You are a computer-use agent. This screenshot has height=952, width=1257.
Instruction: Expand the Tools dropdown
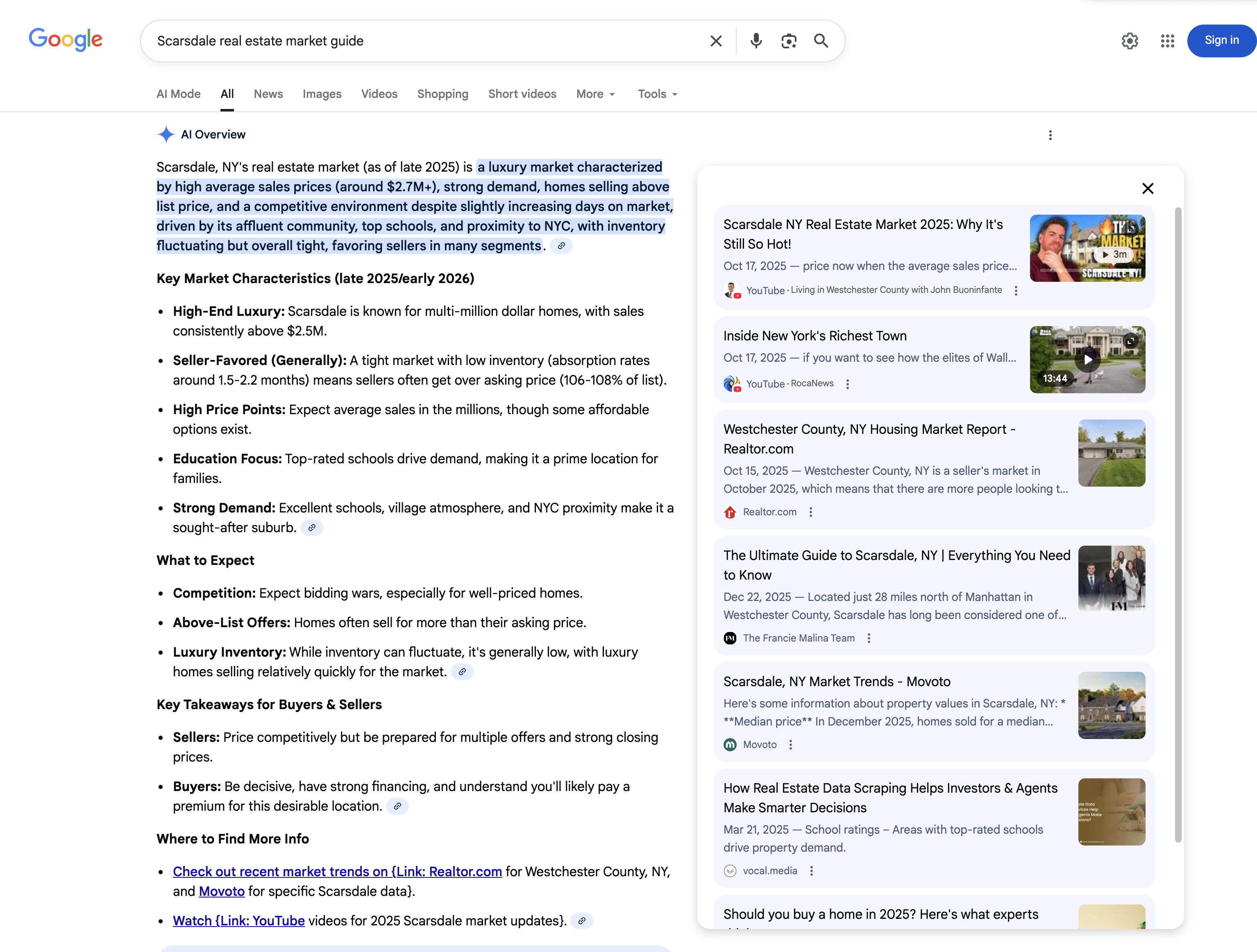pos(658,94)
